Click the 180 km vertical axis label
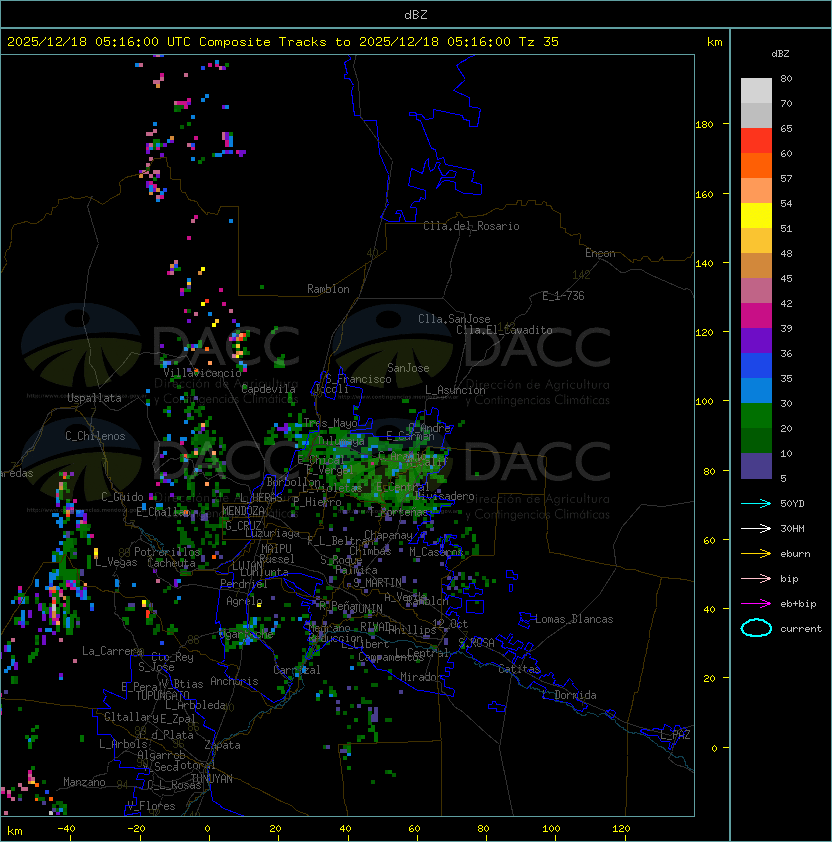The image size is (832, 842). [x=705, y=125]
